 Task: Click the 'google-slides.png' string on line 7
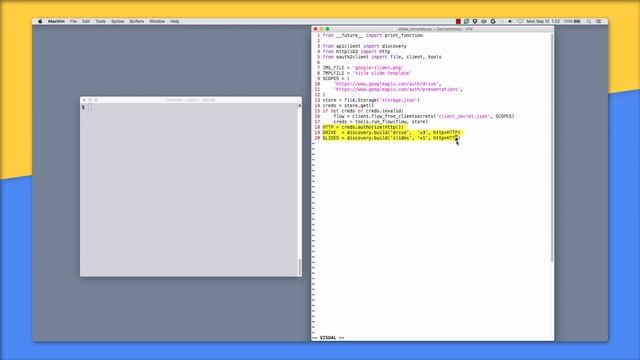point(378,68)
